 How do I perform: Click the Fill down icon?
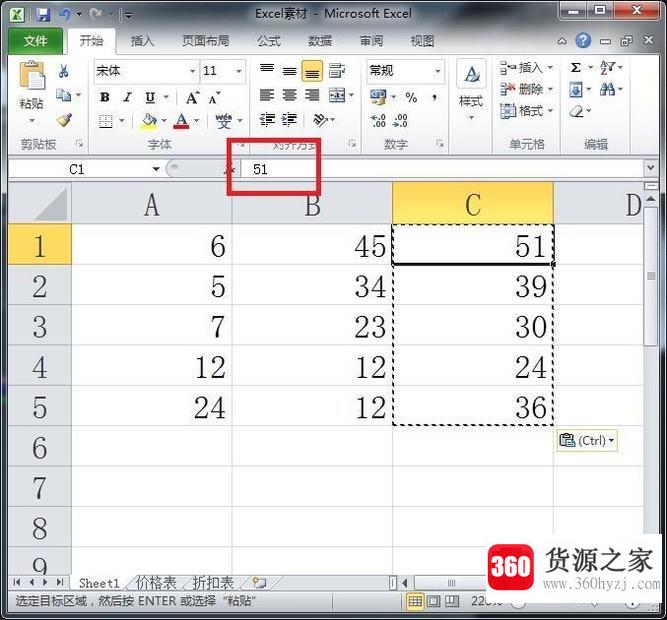[576, 89]
